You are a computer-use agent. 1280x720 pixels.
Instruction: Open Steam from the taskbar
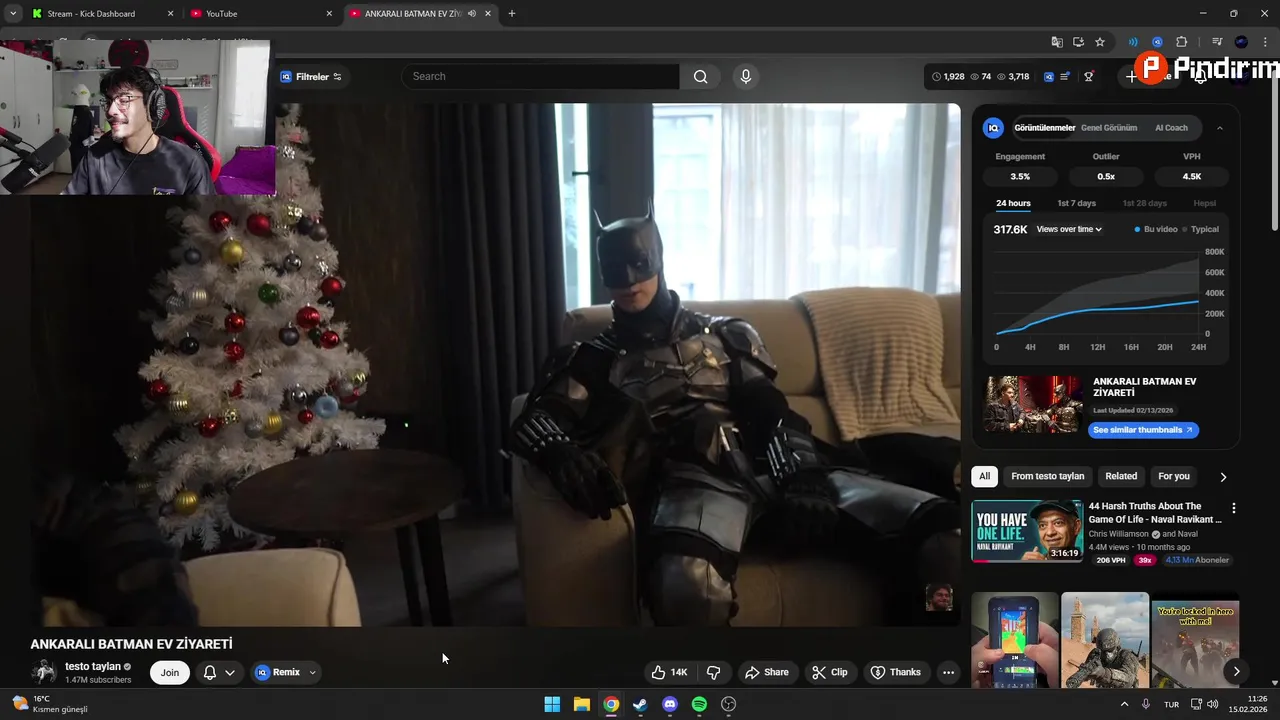coord(640,704)
